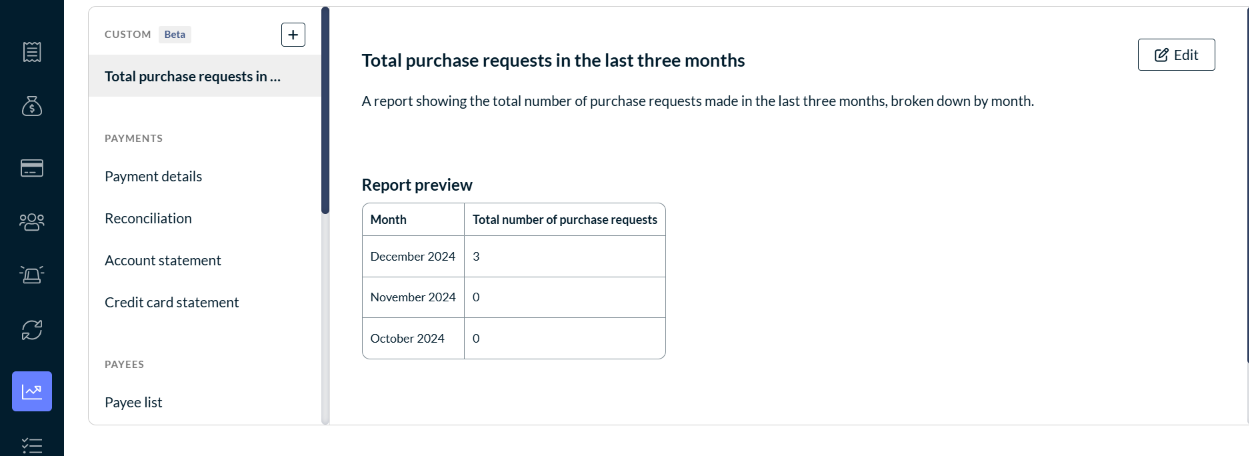The image size is (1249, 456).
Task: Click Total number of purchase requests header
Action: (565, 219)
